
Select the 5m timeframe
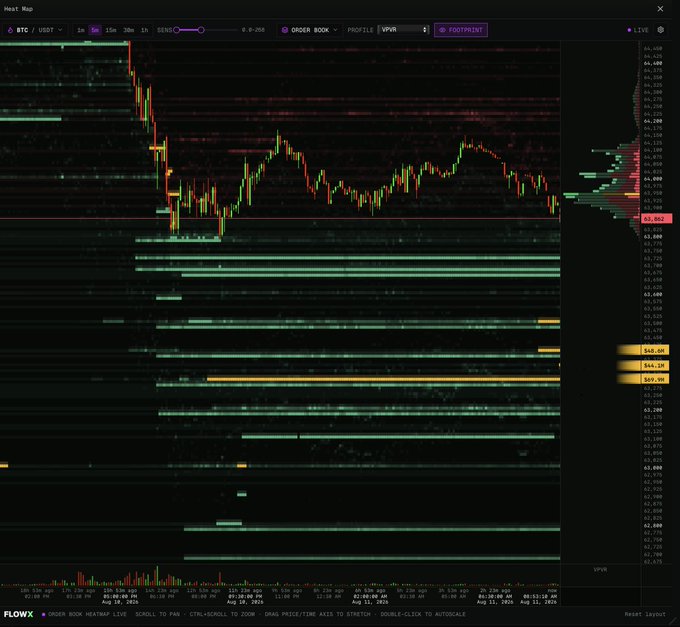(x=95, y=30)
